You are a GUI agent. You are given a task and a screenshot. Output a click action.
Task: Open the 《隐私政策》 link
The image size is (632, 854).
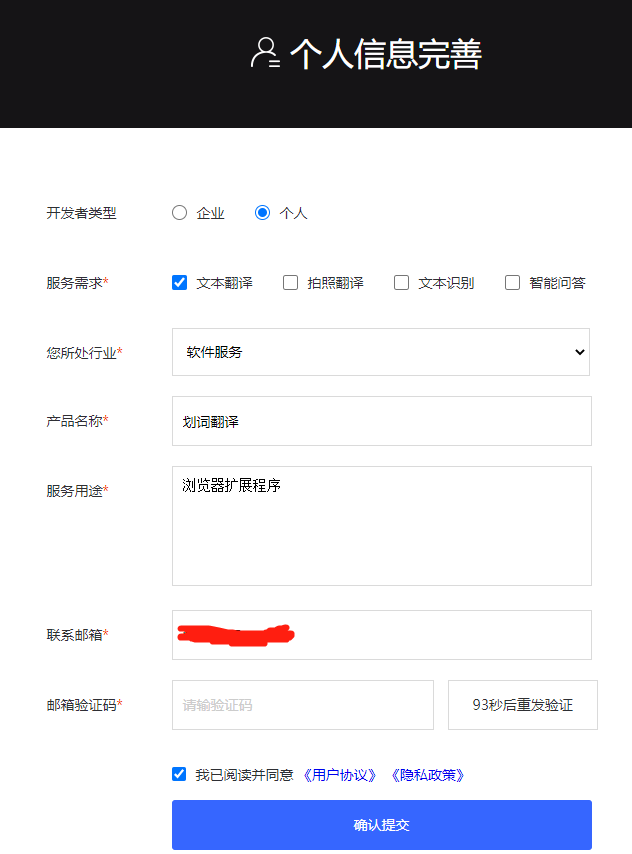pyautogui.click(x=428, y=775)
